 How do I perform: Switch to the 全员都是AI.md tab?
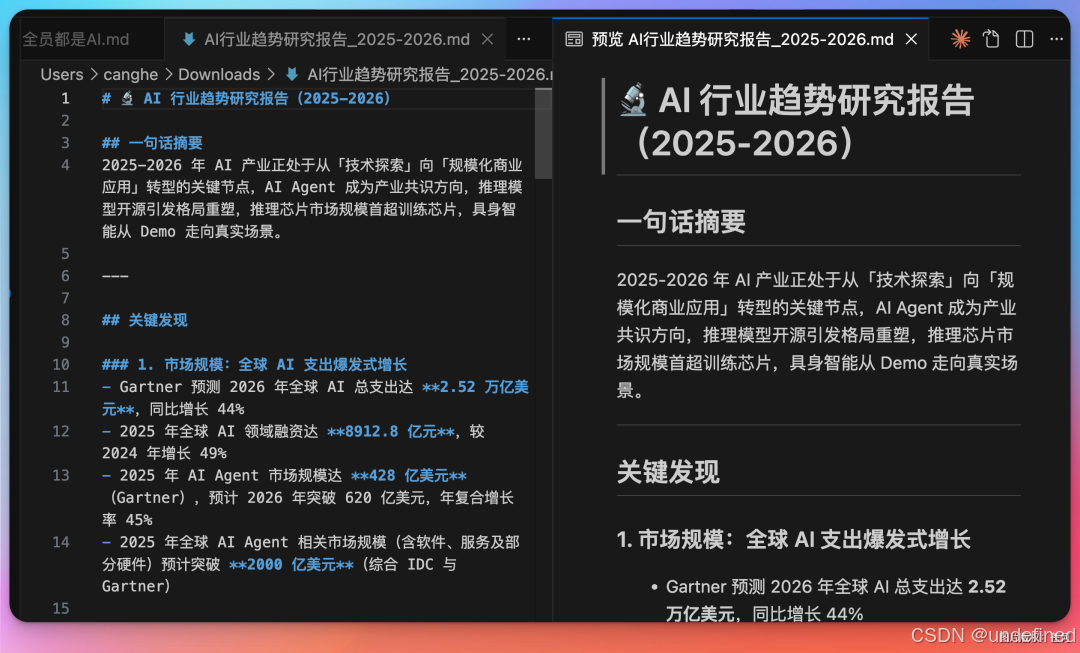pyautogui.click(x=76, y=39)
